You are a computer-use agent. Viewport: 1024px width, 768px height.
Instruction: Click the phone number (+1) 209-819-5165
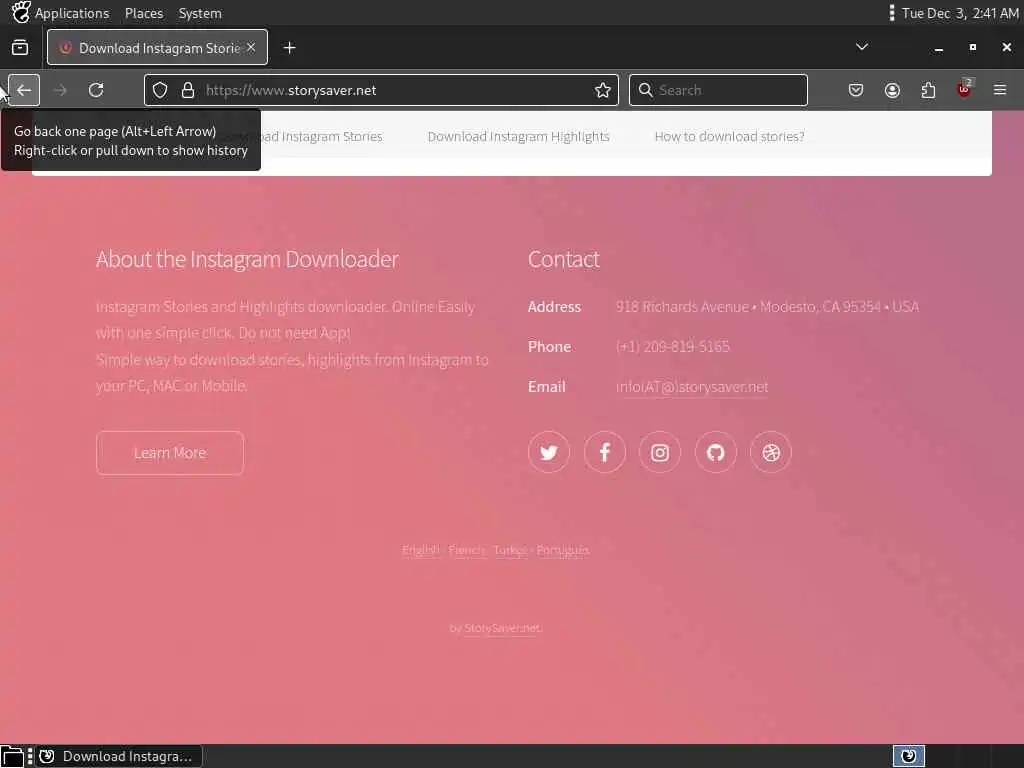[x=673, y=347]
